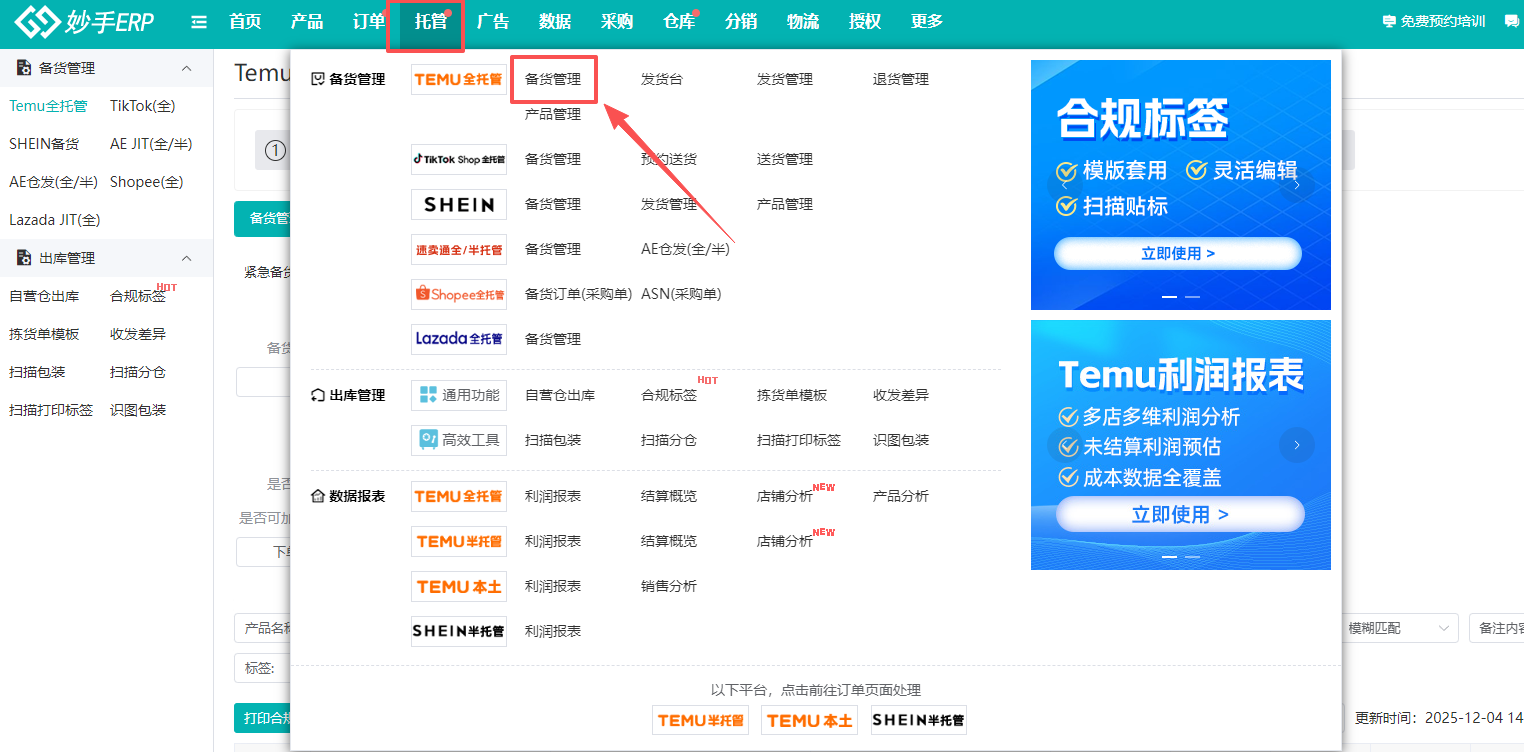Screen dimensions: 1524x752
Task: Select the 速卖通全/半托管 platform logo
Action: point(459,249)
